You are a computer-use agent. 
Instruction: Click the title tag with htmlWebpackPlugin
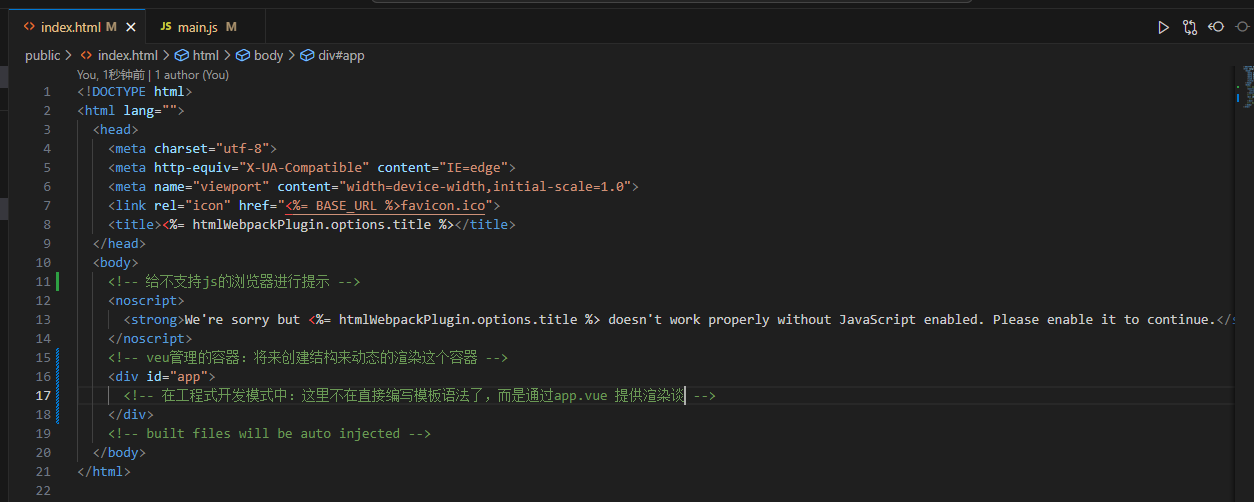(x=312, y=225)
